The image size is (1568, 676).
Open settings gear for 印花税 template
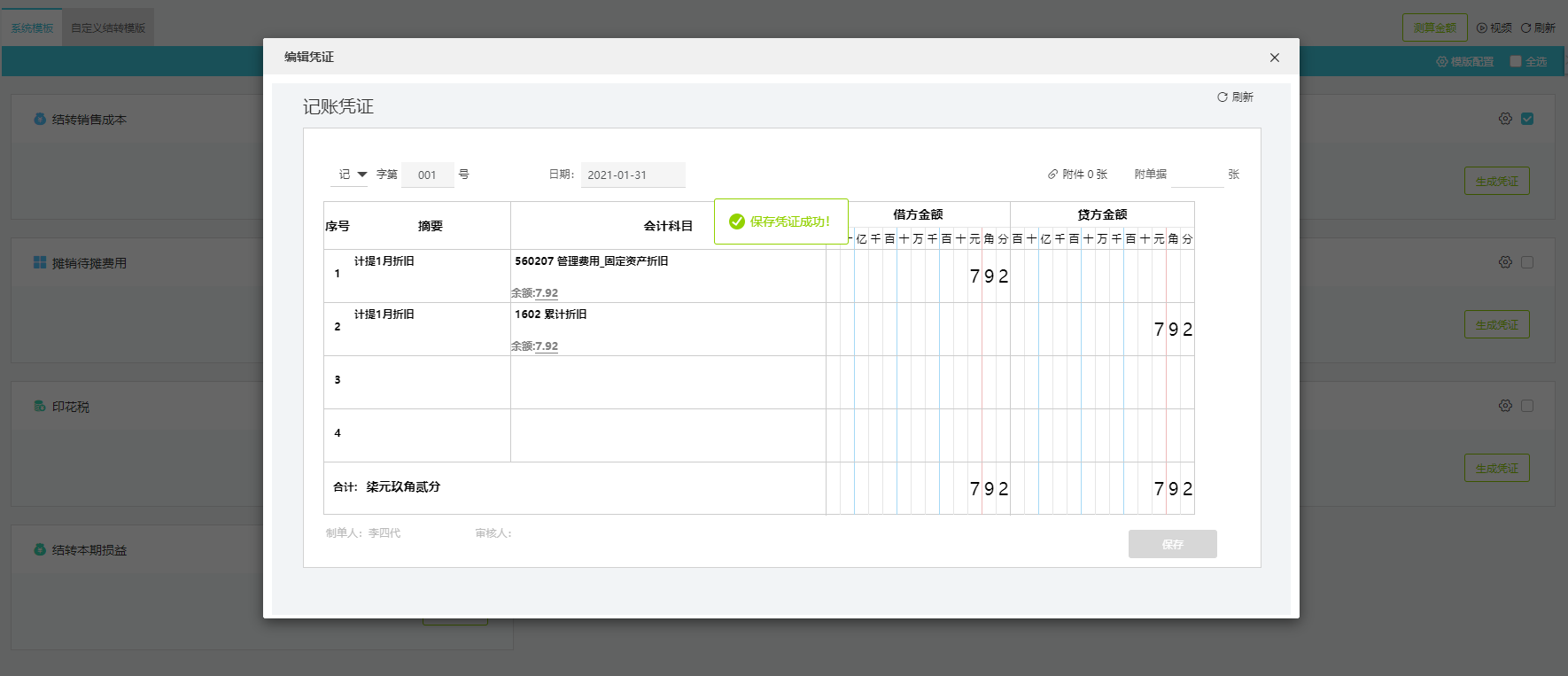[1505, 406]
